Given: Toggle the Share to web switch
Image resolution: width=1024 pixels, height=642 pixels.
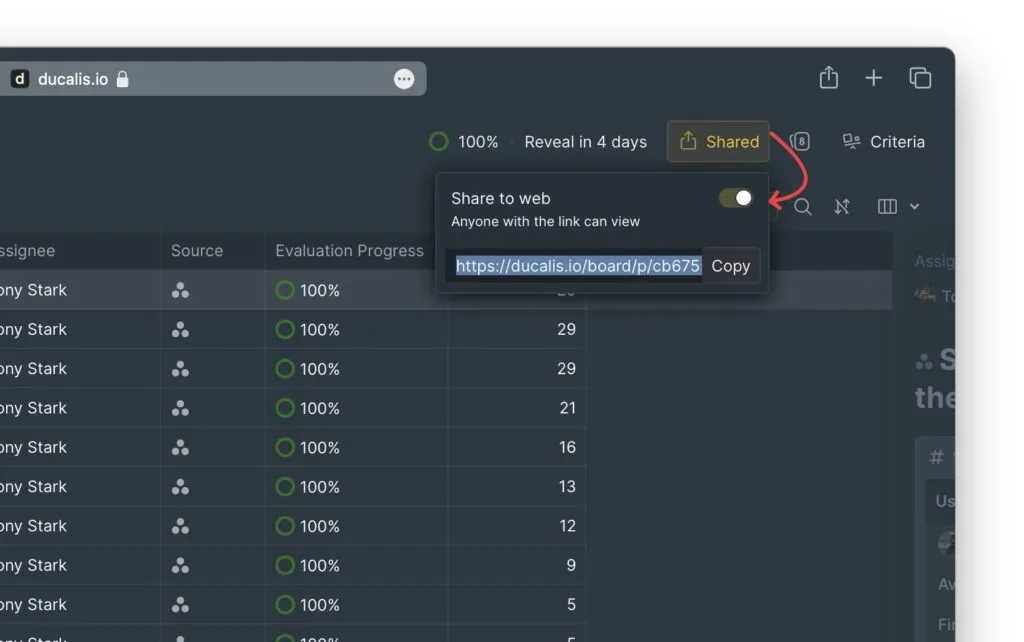Looking at the screenshot, I should [736, 198].
